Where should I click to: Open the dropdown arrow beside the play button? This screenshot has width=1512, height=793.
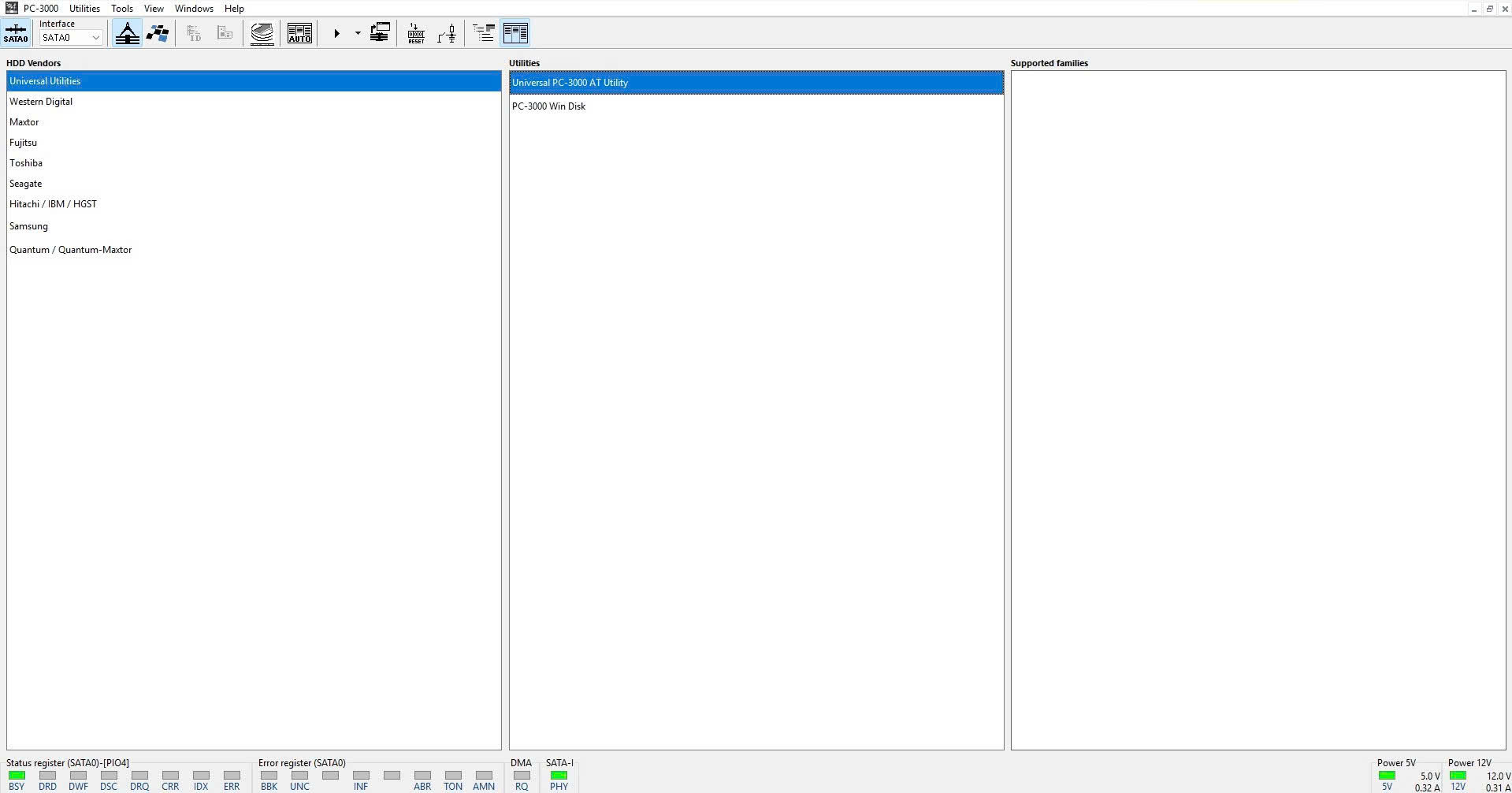pos(358,33)
